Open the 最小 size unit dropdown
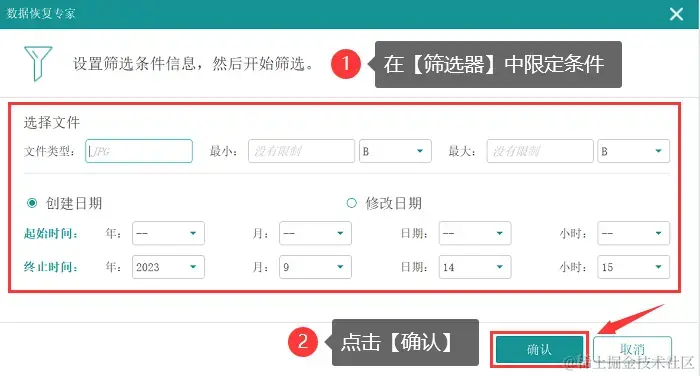Image resolution: width=700 pixels, height=376 pixels. [x=395, y=151]
